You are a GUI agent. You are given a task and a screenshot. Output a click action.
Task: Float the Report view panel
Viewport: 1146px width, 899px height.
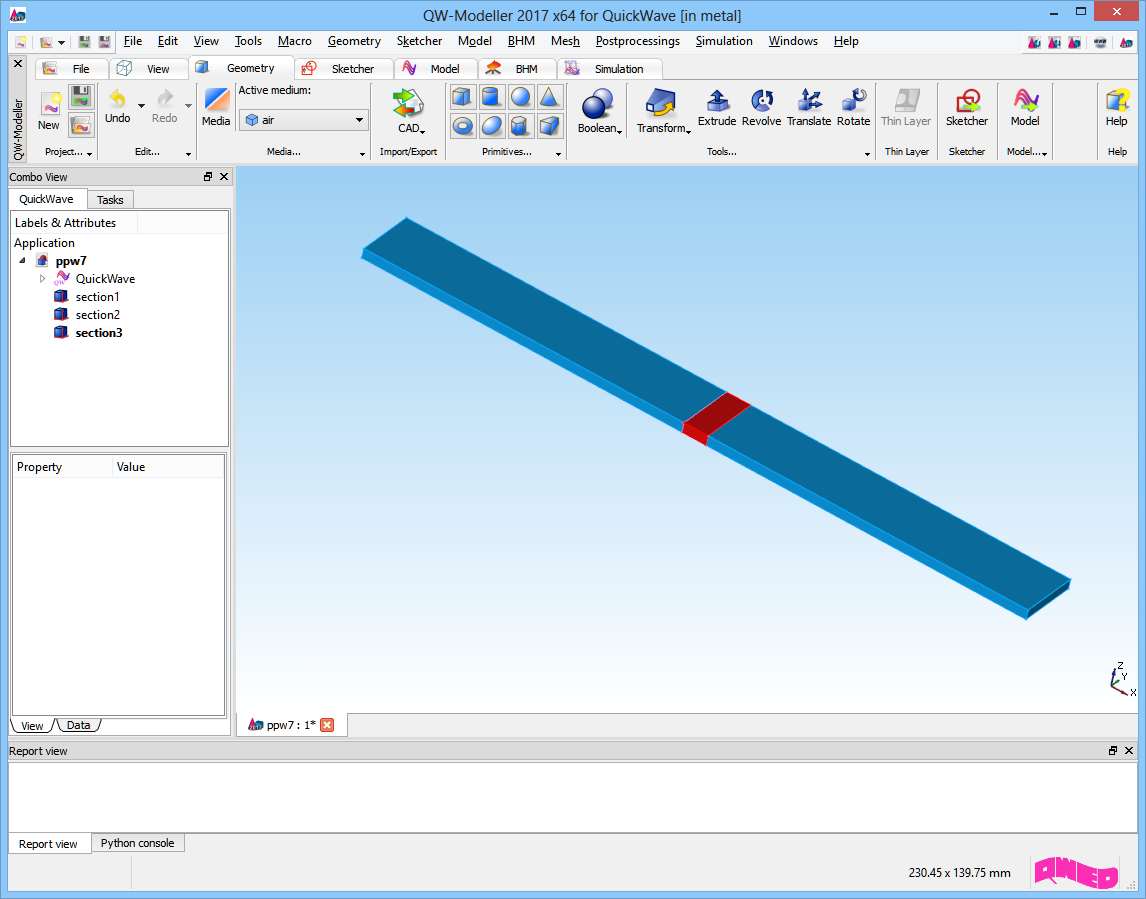point(1112,751)
